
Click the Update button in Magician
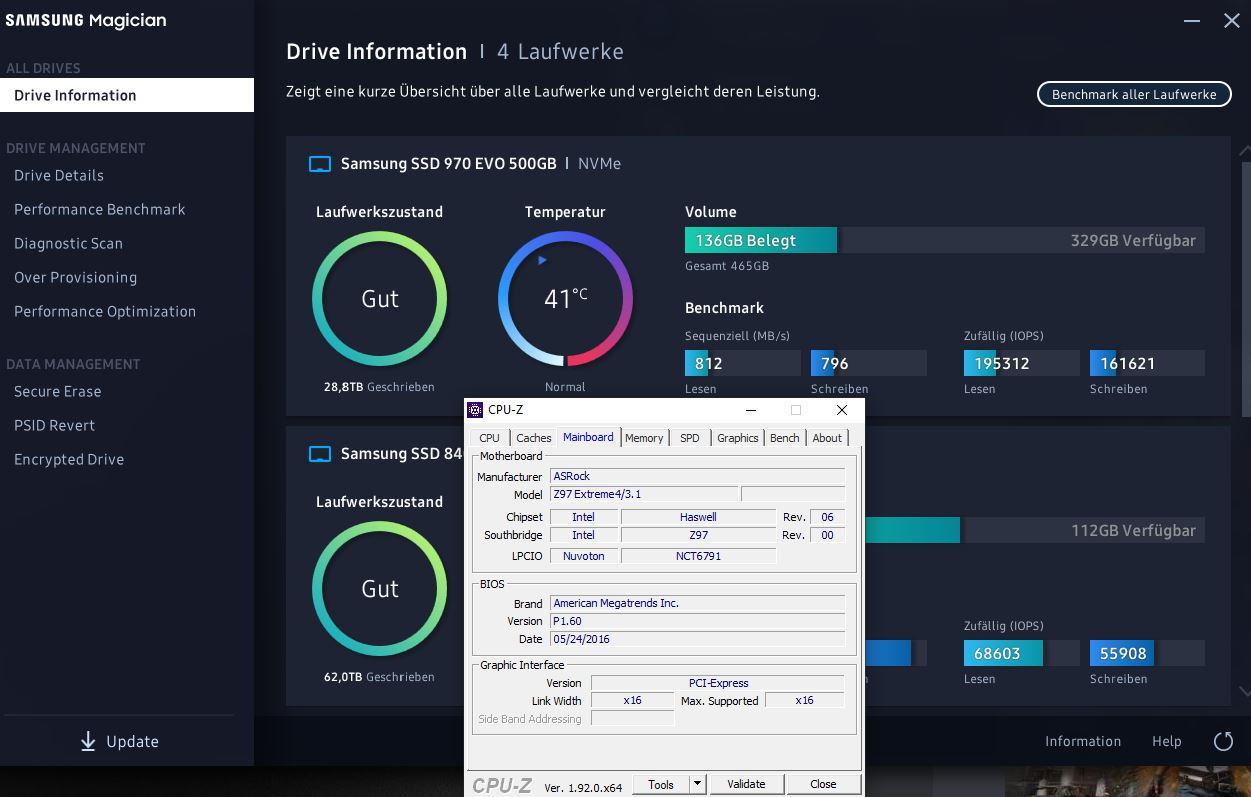coord(119,741)
